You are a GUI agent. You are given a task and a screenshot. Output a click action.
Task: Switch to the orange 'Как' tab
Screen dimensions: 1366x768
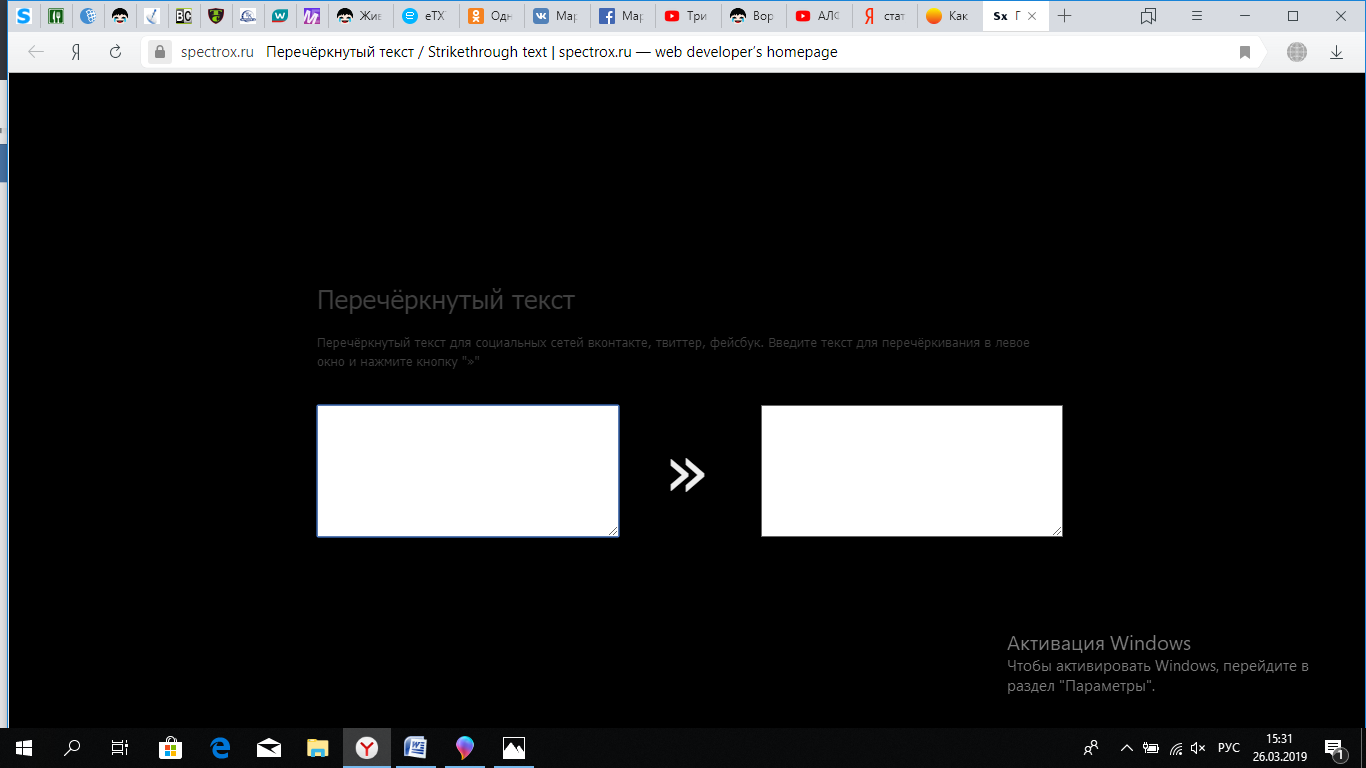click(x=948, y=16)
